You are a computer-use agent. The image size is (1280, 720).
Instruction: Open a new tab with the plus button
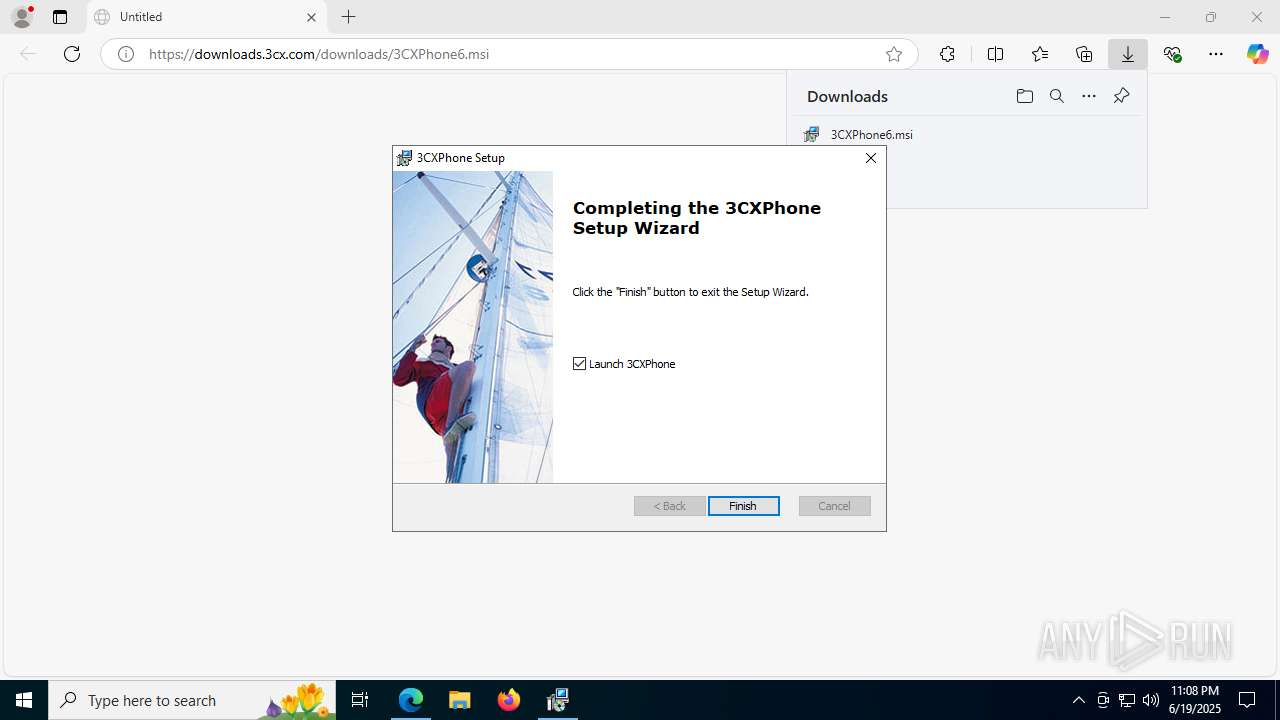348,17
